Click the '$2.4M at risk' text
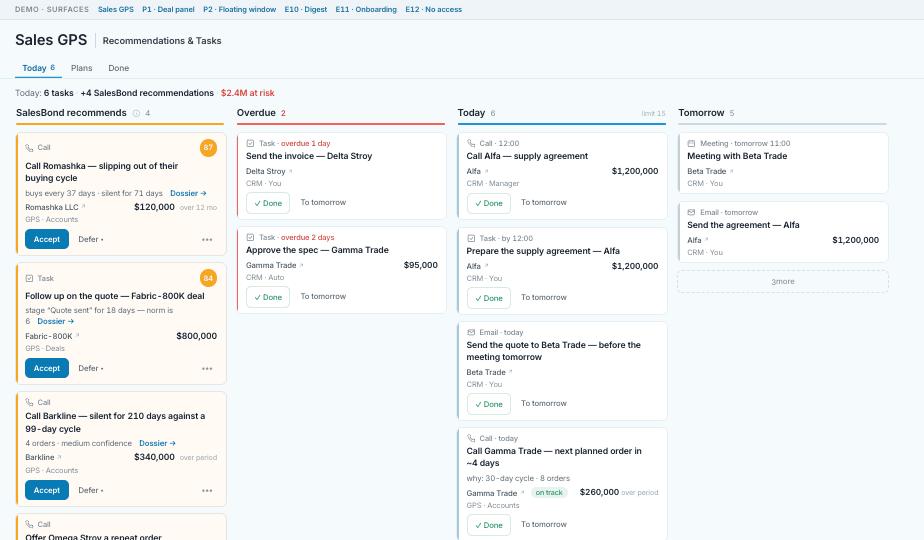The height and width of the screenshot is (540, 924). [248, 93]
